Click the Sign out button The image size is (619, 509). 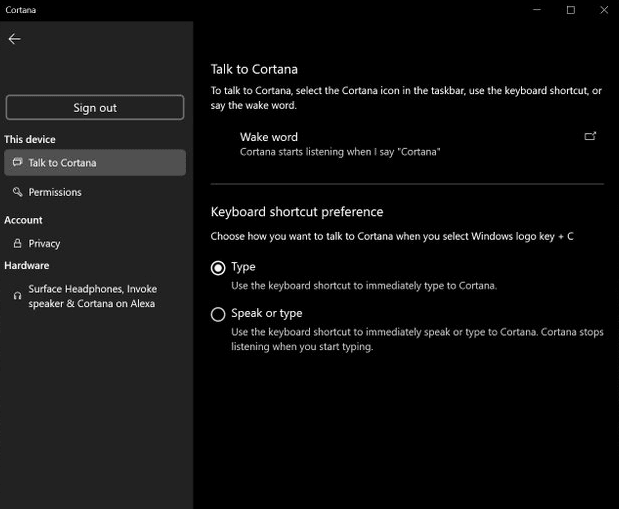click(95, 107)
